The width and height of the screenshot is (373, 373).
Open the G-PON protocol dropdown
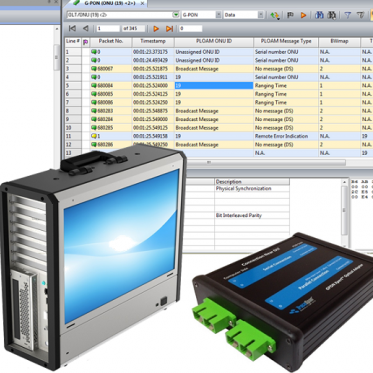(x=218, y=15)
